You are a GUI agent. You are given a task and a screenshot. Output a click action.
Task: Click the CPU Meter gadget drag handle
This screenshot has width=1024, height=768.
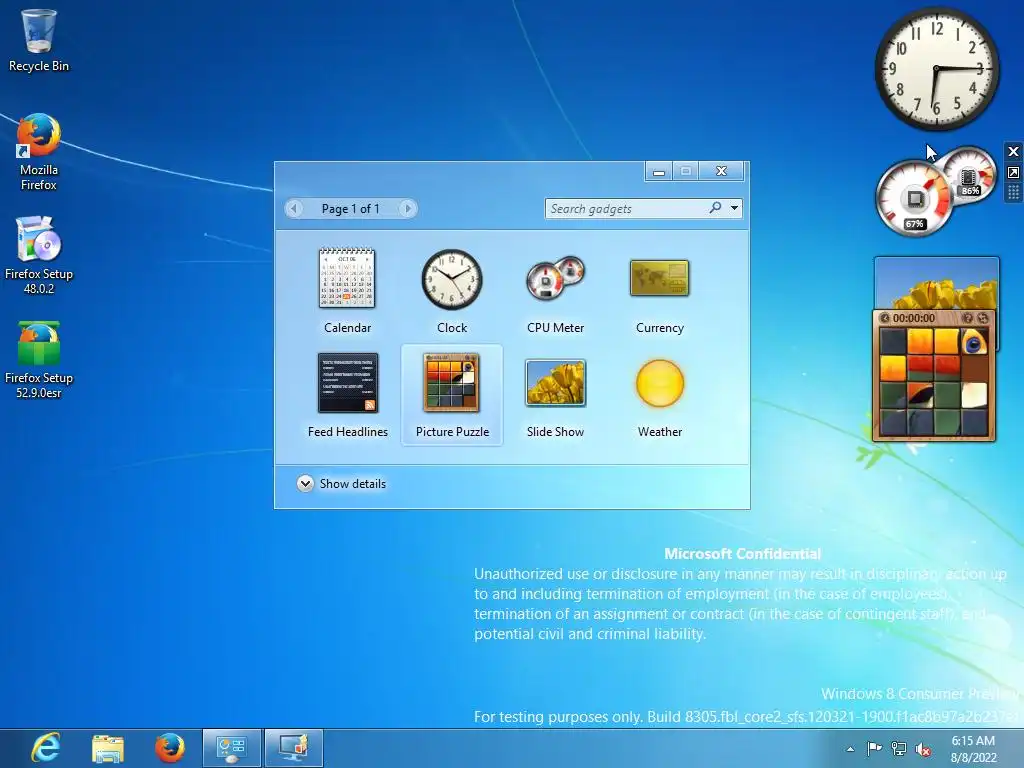(1013, 192)
